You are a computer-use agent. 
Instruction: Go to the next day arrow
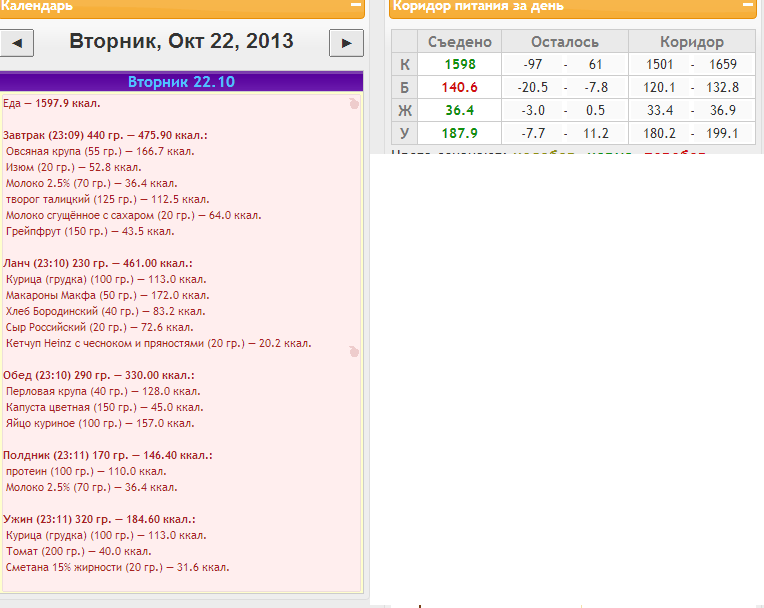pyautogui.click(x=346, y=43)
